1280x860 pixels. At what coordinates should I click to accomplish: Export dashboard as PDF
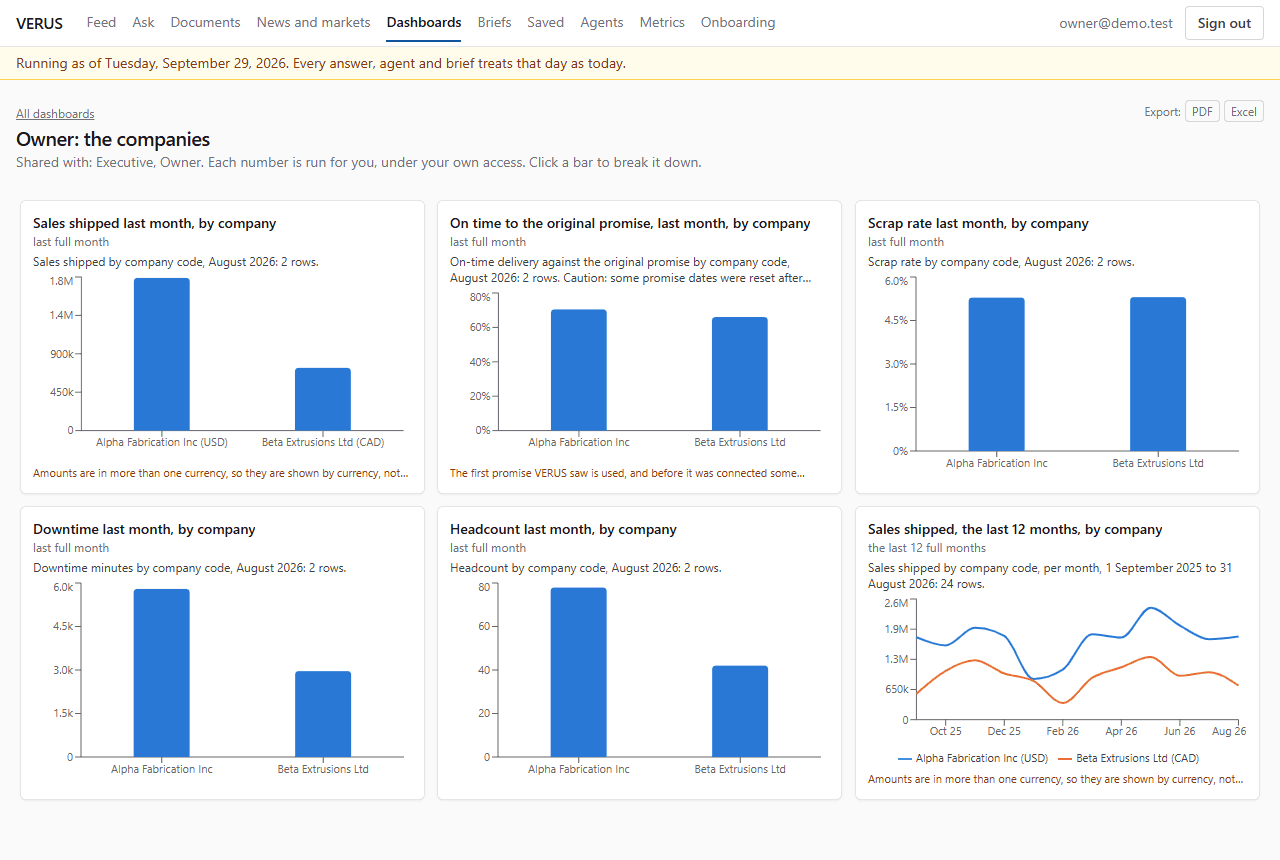point(1202,112)
